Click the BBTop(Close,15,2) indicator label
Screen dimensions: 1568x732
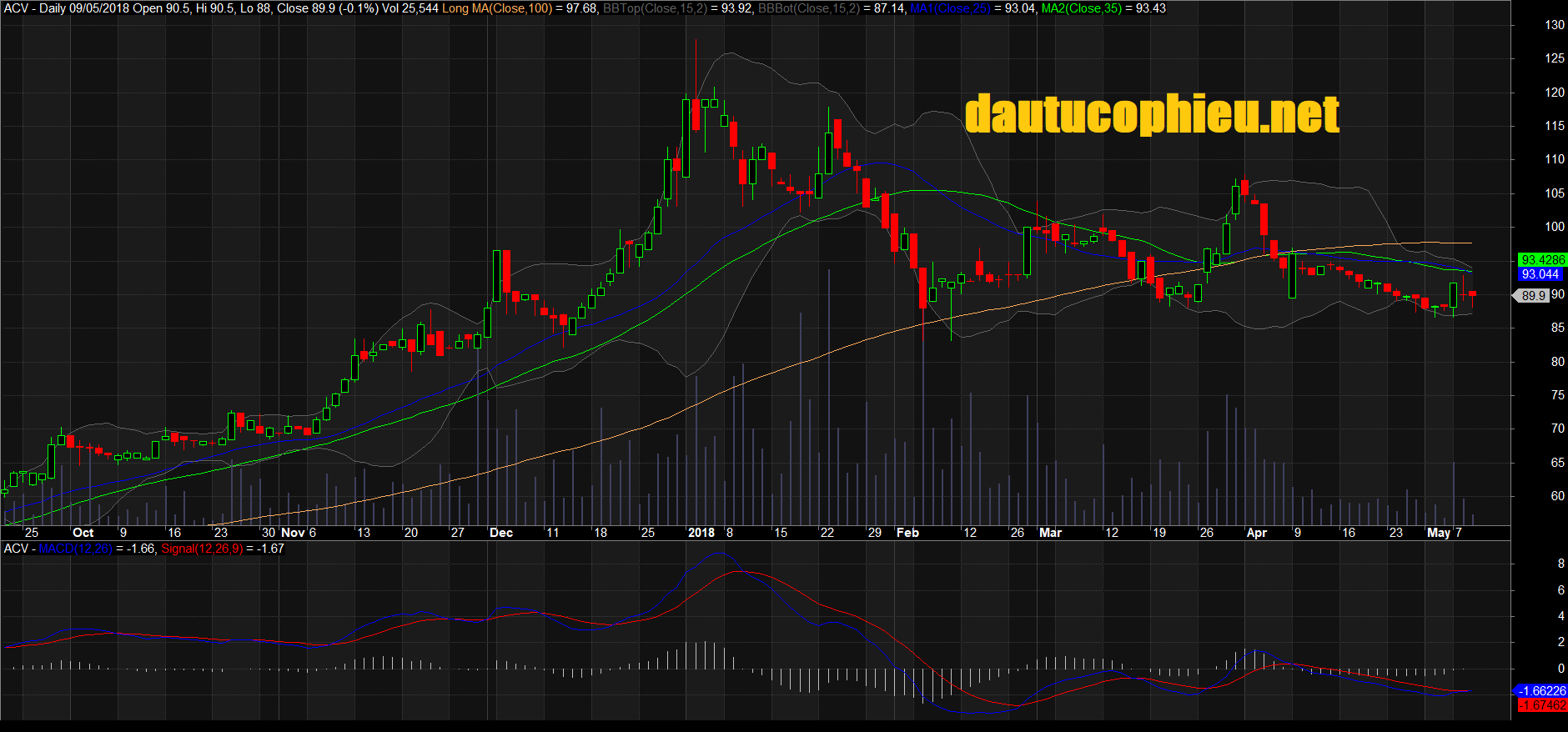pyautogui.click(x=656, y=8)
